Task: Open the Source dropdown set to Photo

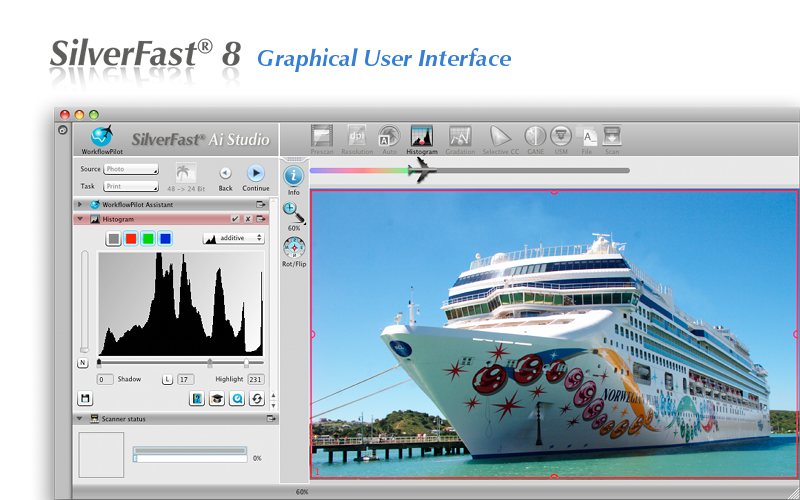Action: [x=131, y=169]
